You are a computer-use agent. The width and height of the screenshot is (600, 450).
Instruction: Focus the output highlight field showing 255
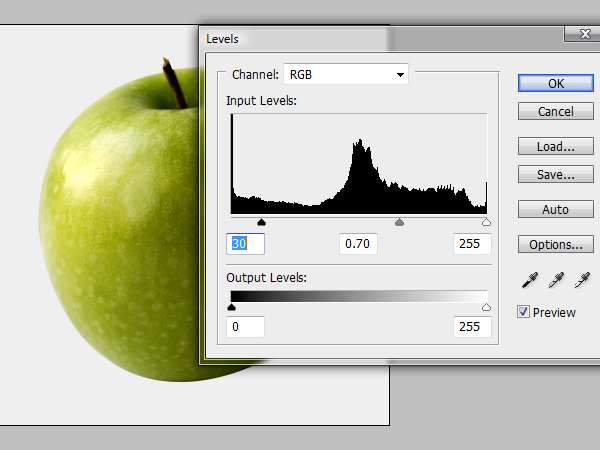[x=472, y=327]
